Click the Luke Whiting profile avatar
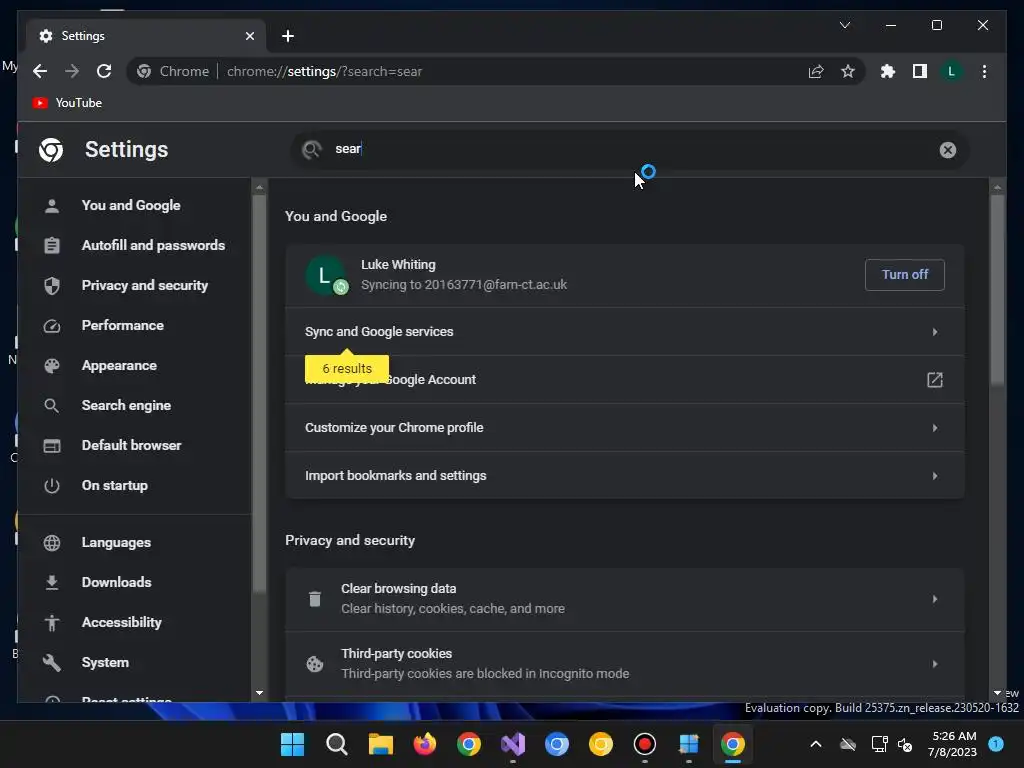Viewport: 1024px width, 768px height. click(325, 275)
